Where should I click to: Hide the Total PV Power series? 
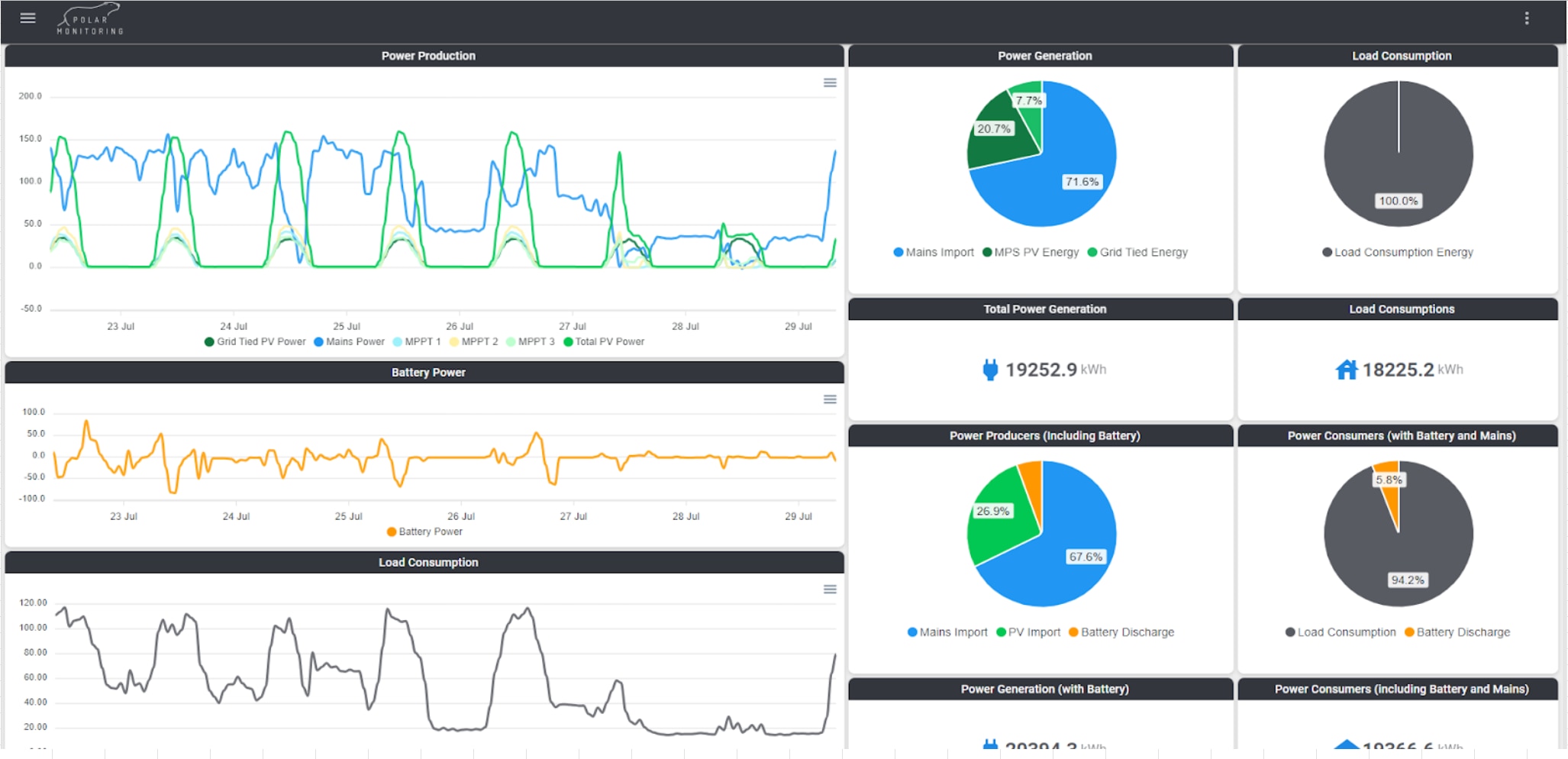coord(604,342)
